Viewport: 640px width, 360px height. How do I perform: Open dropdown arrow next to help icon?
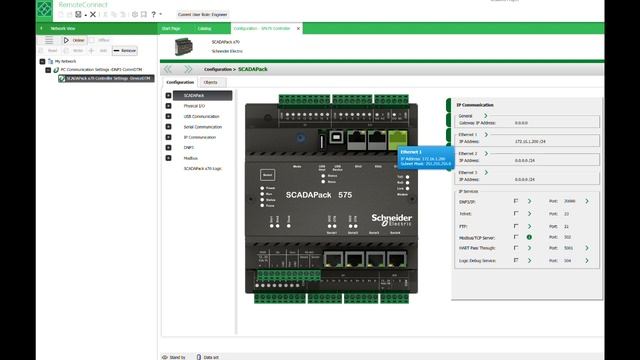tap(160, 14)
